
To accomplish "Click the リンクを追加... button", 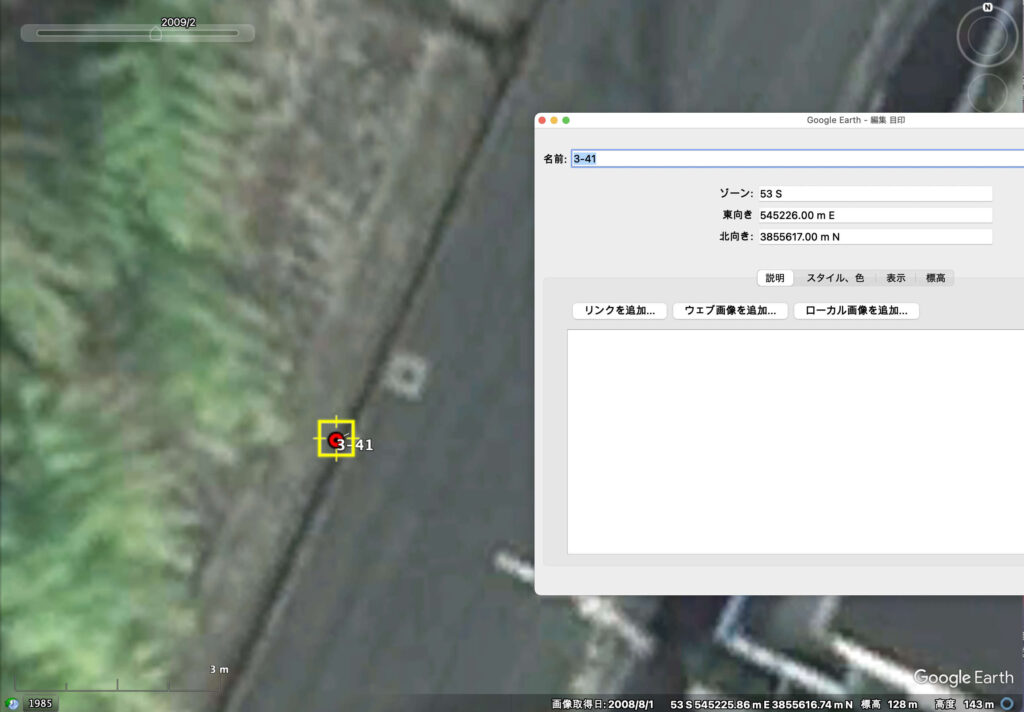I will point(619,310).
